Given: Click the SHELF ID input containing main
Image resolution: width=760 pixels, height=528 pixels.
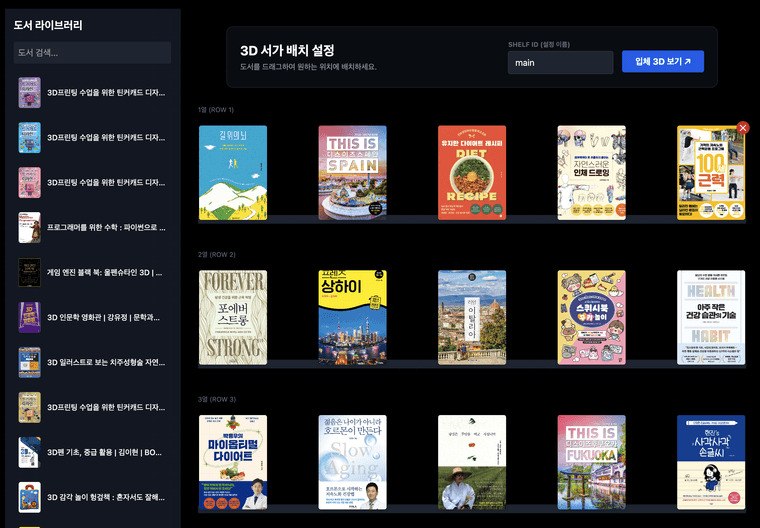Looking at the screenshot, I should coord(559,63).
